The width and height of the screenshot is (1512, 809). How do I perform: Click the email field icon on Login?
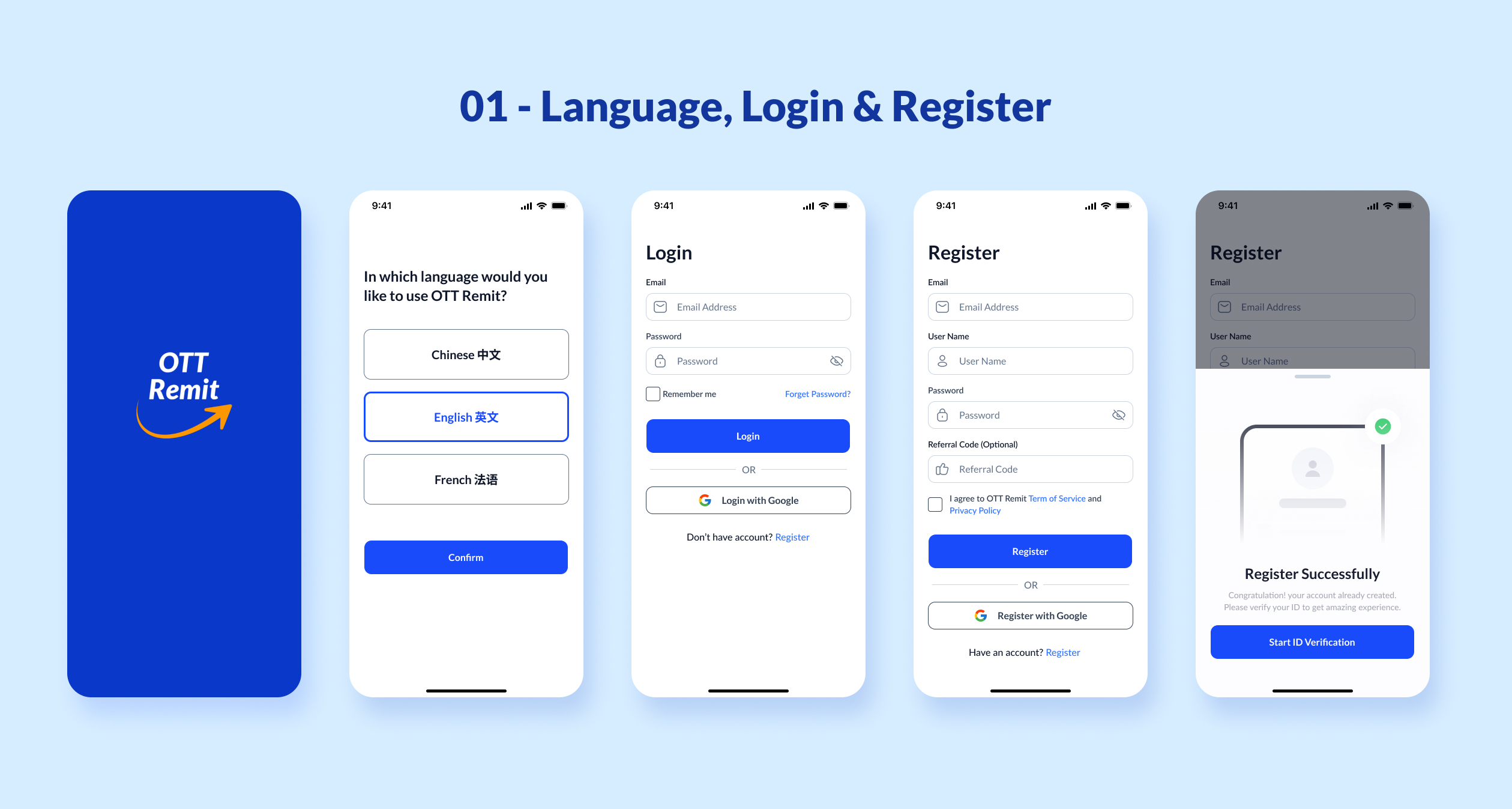[x=659, y=307]
